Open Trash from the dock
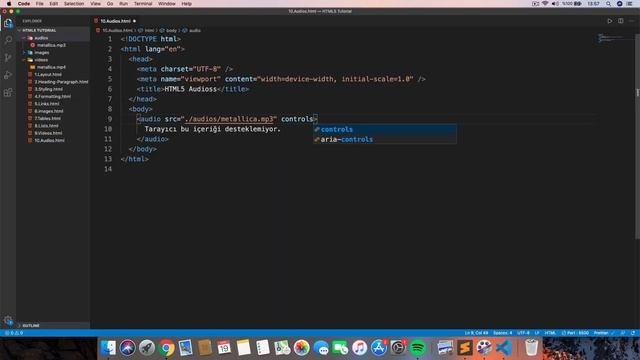Screen dimensions: 640x360 [531, 348]
